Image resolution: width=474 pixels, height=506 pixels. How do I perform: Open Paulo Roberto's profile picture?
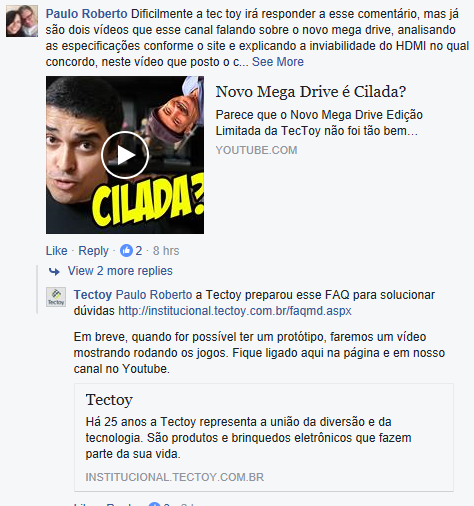coord(22,21)
